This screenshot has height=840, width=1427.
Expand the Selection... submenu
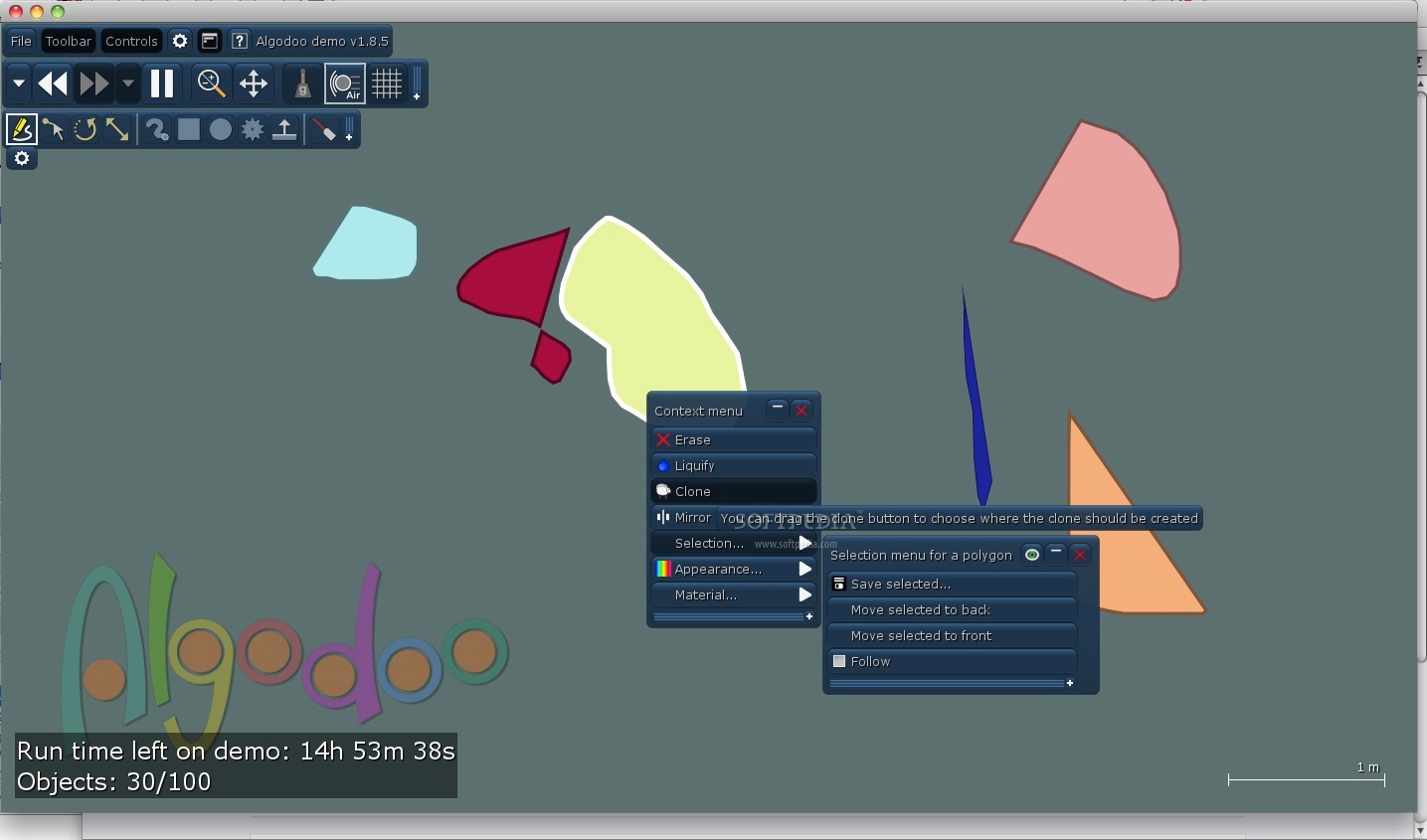coord(734,543)
